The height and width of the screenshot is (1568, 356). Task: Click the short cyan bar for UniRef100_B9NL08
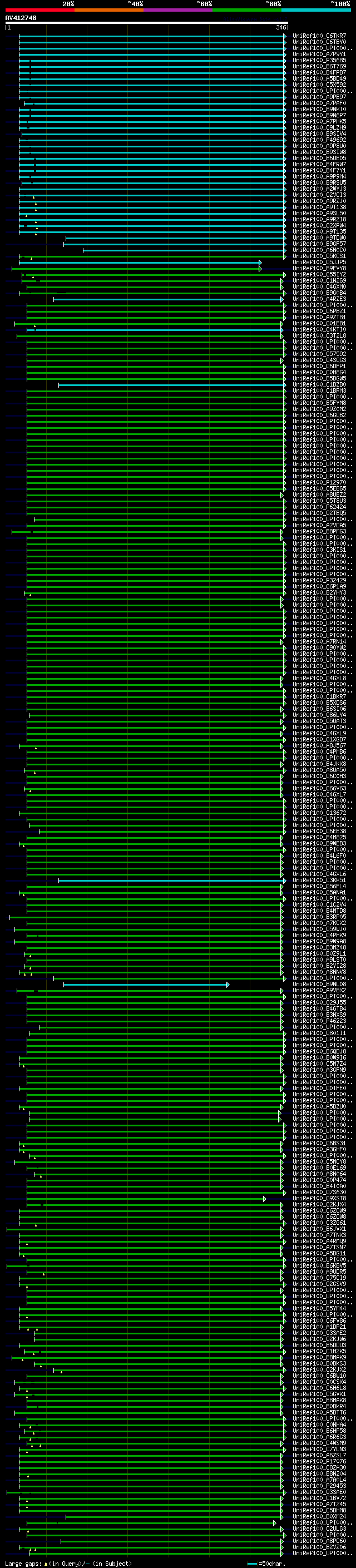point(147,985)
